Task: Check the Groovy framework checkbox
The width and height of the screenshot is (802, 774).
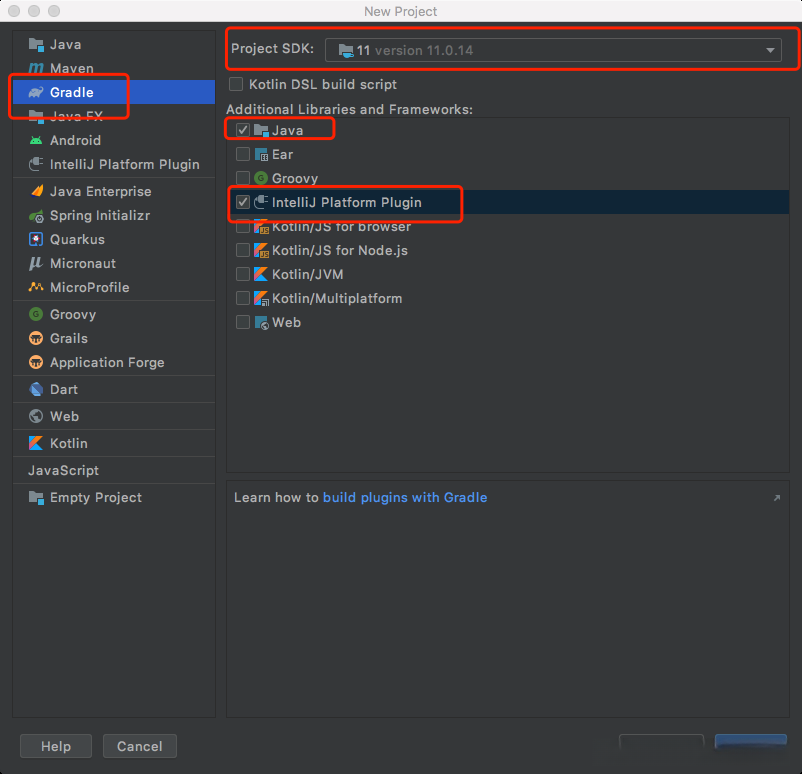Action: pos(243,178)
